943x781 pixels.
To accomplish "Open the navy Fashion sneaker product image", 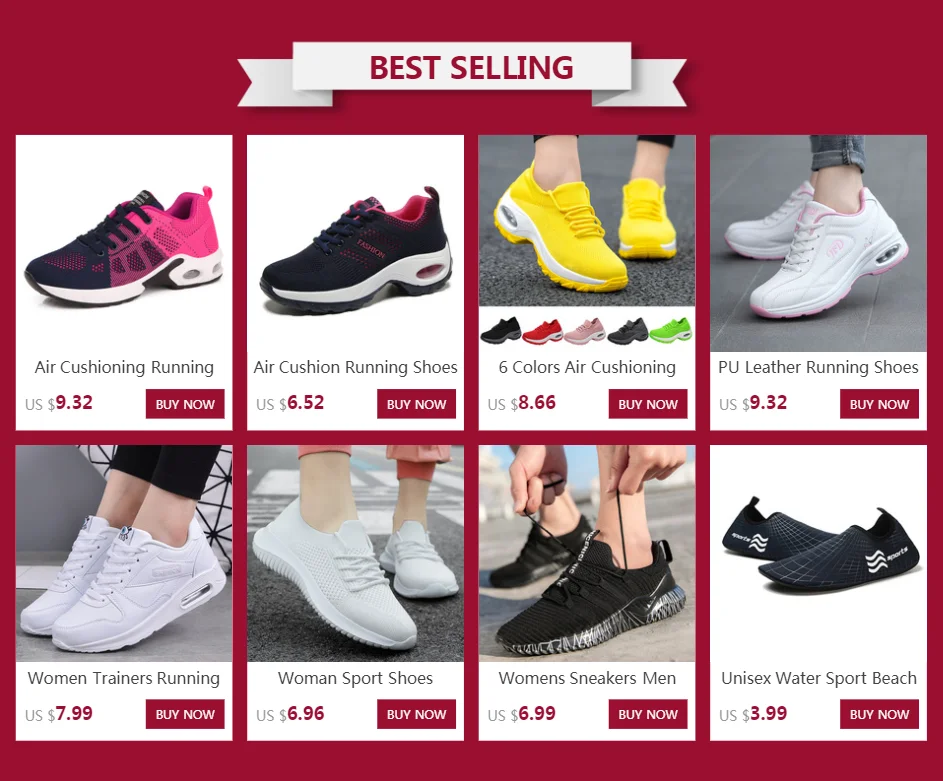I will [355, 243].
